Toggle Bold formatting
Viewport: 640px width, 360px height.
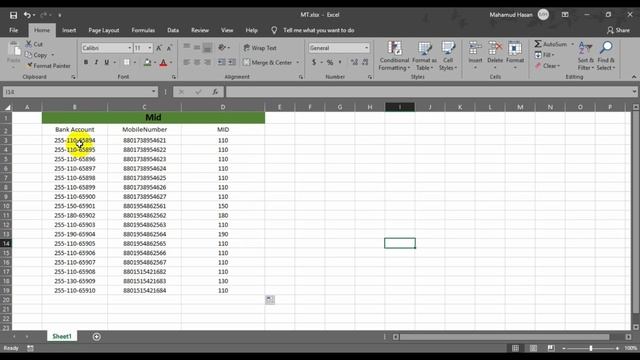86,62
